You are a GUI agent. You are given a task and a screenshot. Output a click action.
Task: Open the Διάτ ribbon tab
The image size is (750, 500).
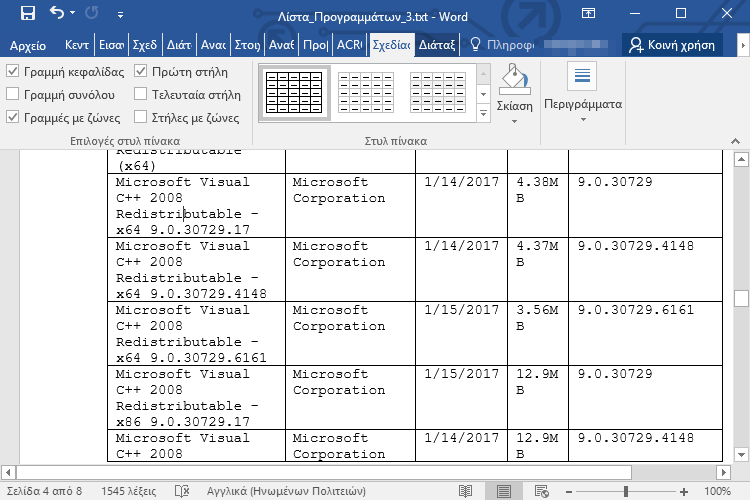(179, 45)
